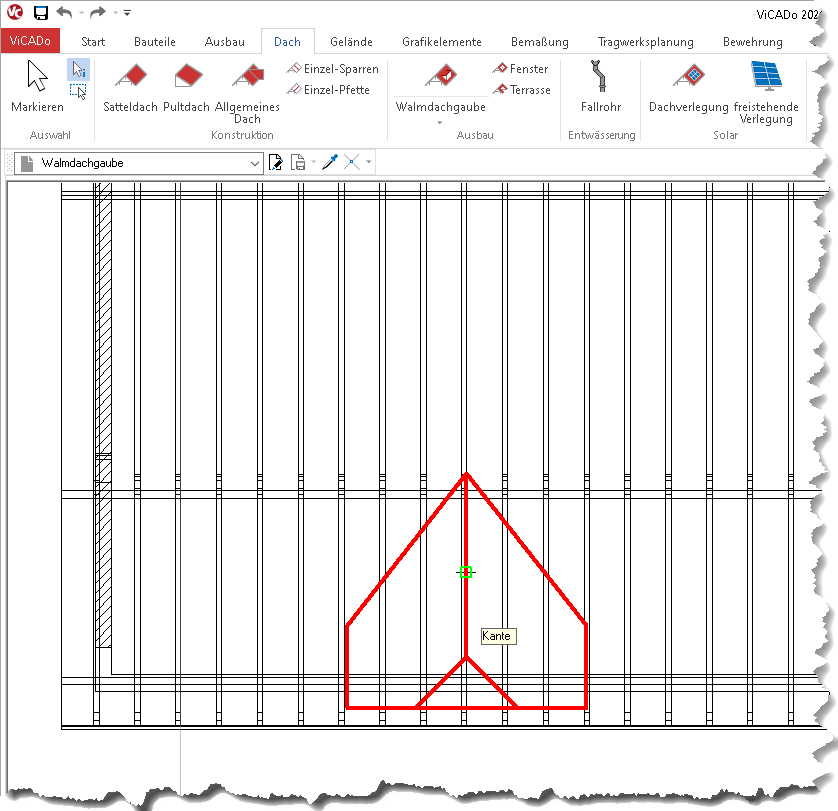Insert a Pultdach roof
838x811 pixels.
click(187, 86)
